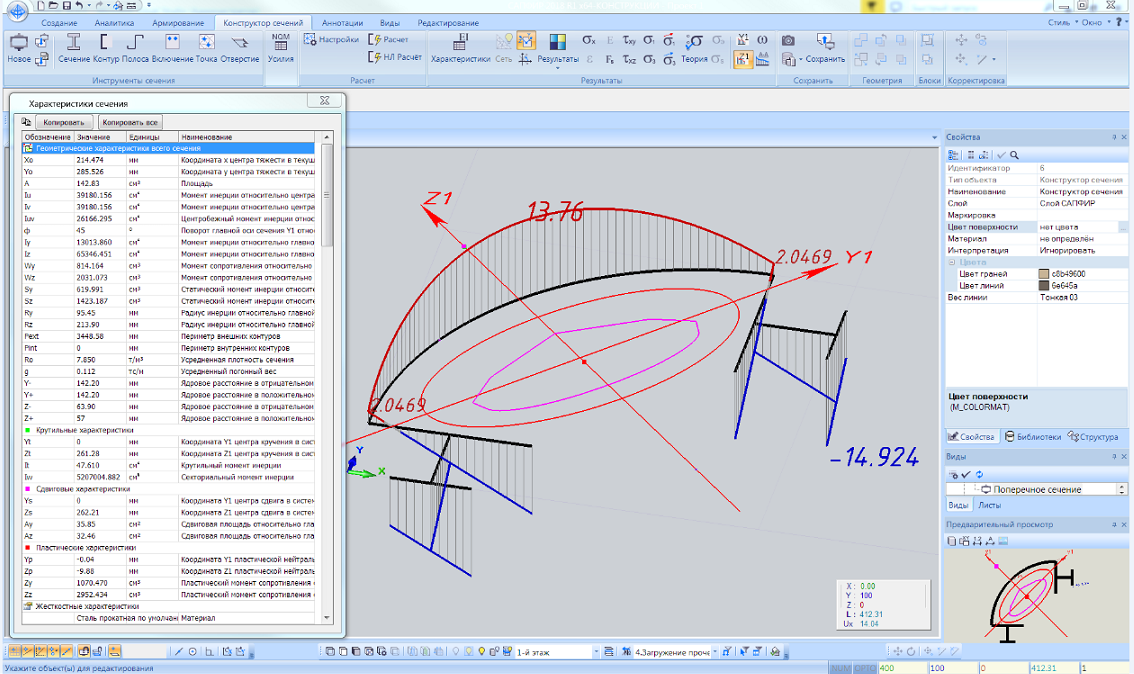Toggle the Z1 diagram display button
The height and width of the screenshot is (674, 1134).
[743, 60]
